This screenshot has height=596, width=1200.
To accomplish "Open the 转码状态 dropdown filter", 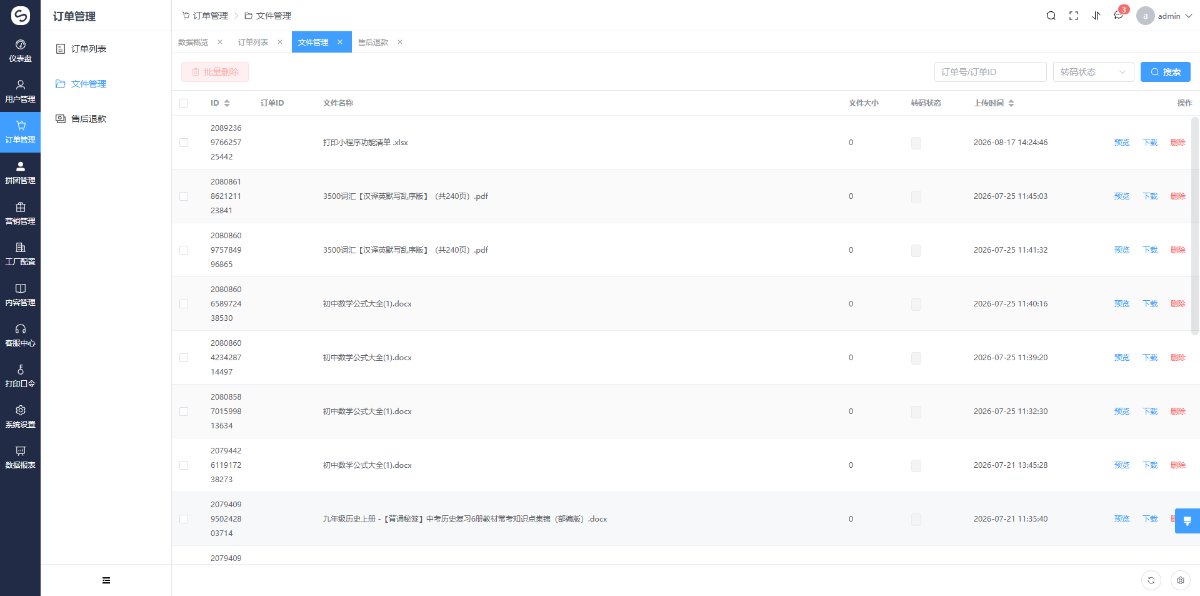I will click(1094, 72).
